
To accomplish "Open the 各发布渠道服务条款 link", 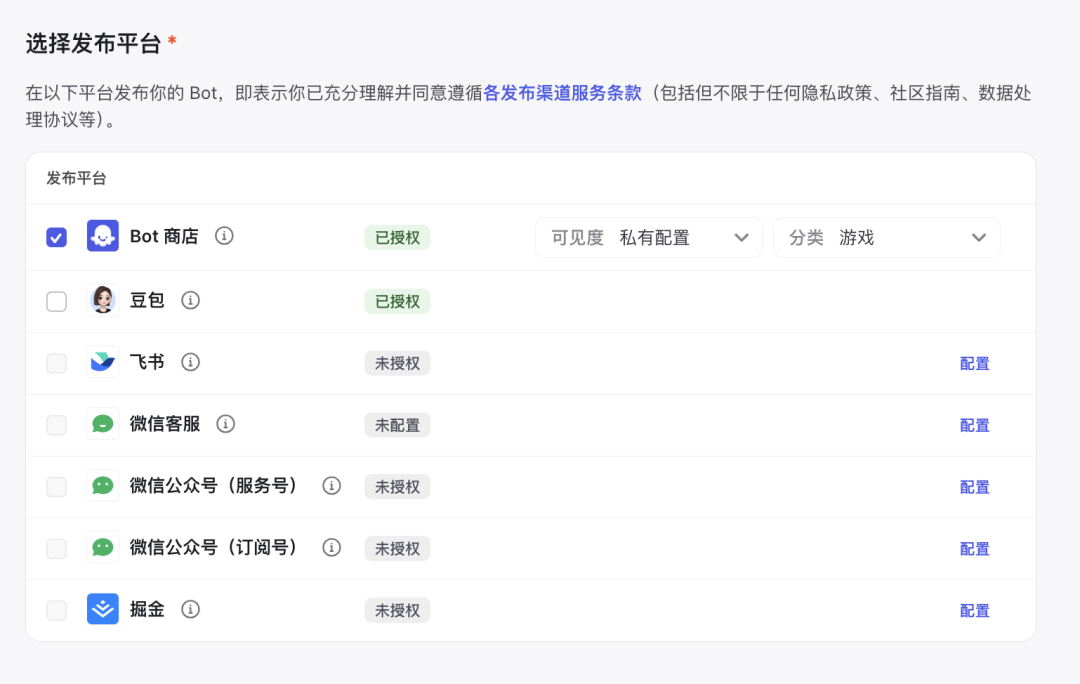I will pyautogui.click(x=562, y=94).
